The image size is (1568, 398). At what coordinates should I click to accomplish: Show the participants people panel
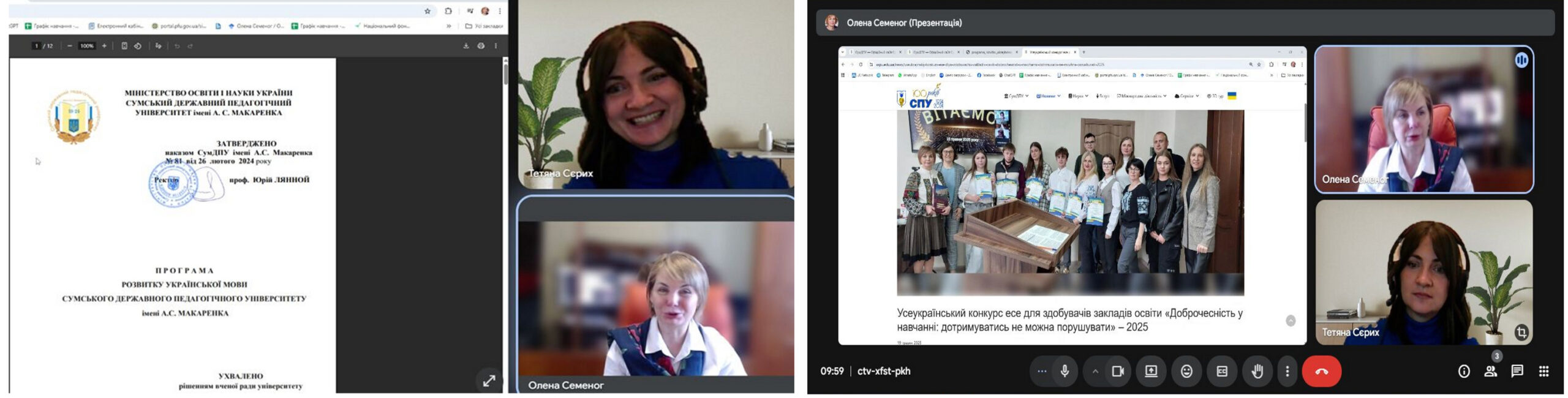click(x=1490, y=371)
